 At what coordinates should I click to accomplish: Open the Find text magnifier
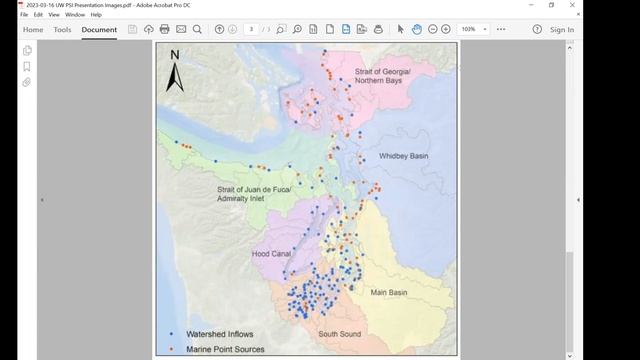(x=197, y=29)
